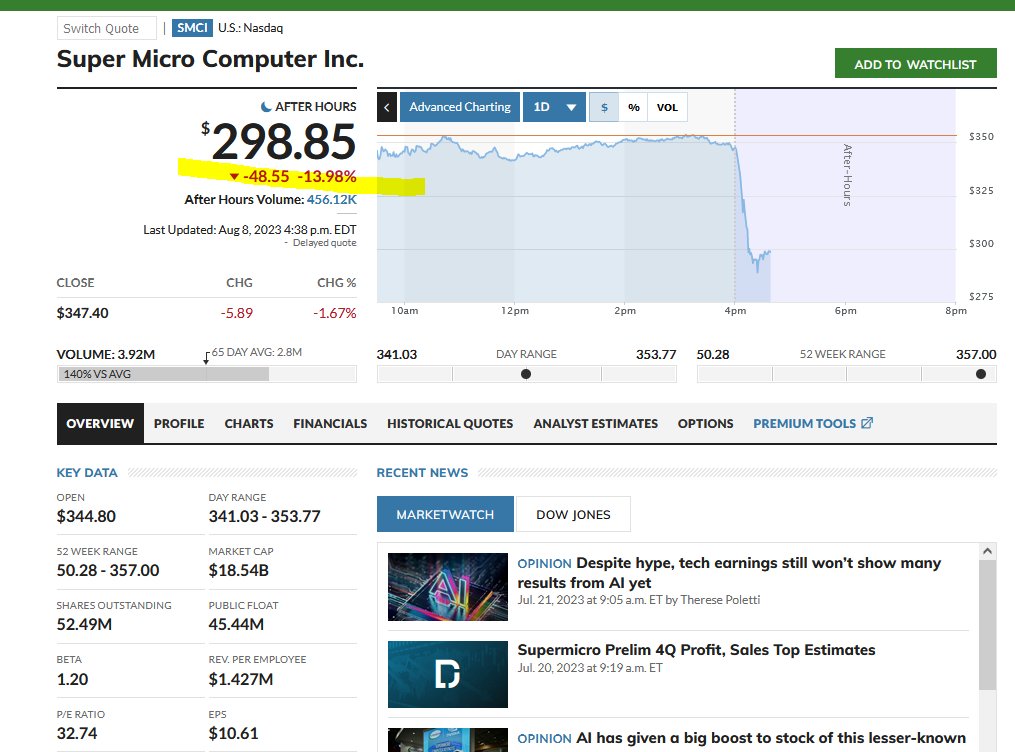Click the Switch Quote input field
Image resolution: width=1015 pixels, height=752 pixels.
click(107, 28)
